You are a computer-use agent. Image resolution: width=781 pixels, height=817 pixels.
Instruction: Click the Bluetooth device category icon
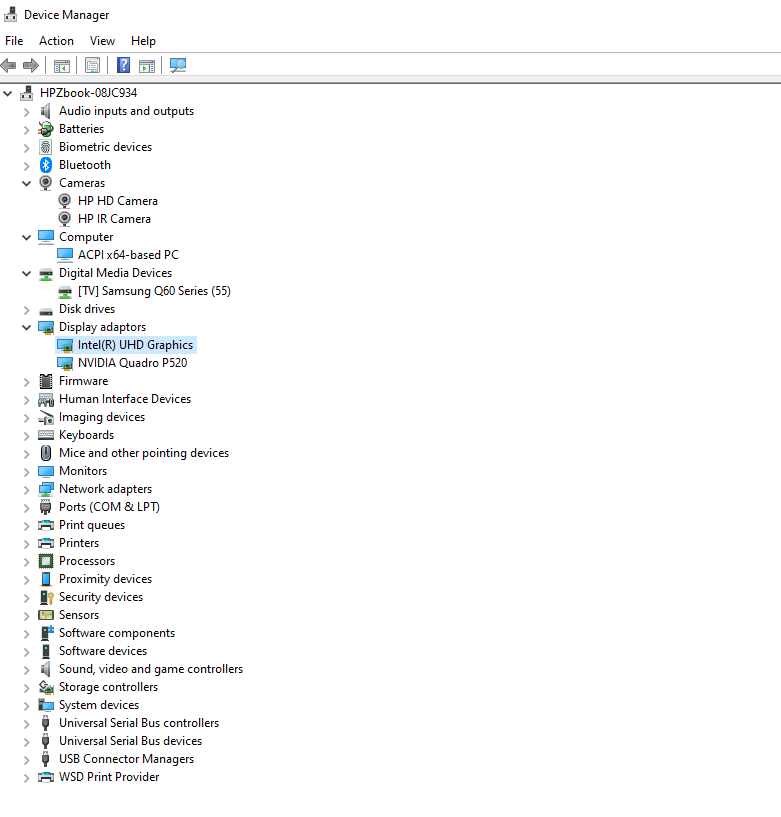point(45,165)
